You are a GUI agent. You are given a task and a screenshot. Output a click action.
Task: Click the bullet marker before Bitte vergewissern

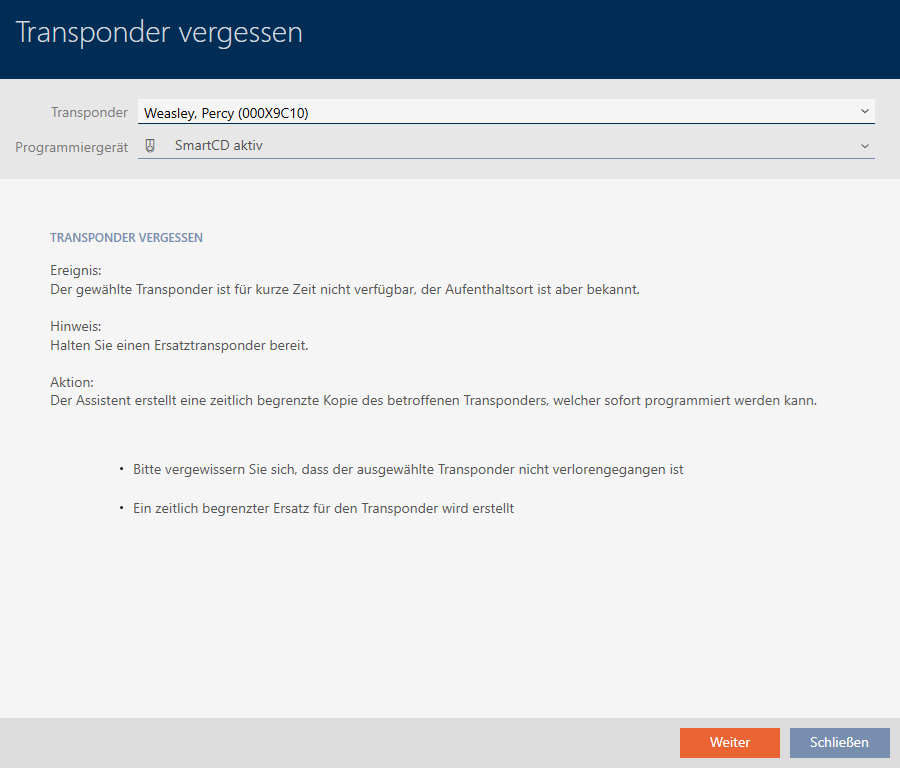121,469
